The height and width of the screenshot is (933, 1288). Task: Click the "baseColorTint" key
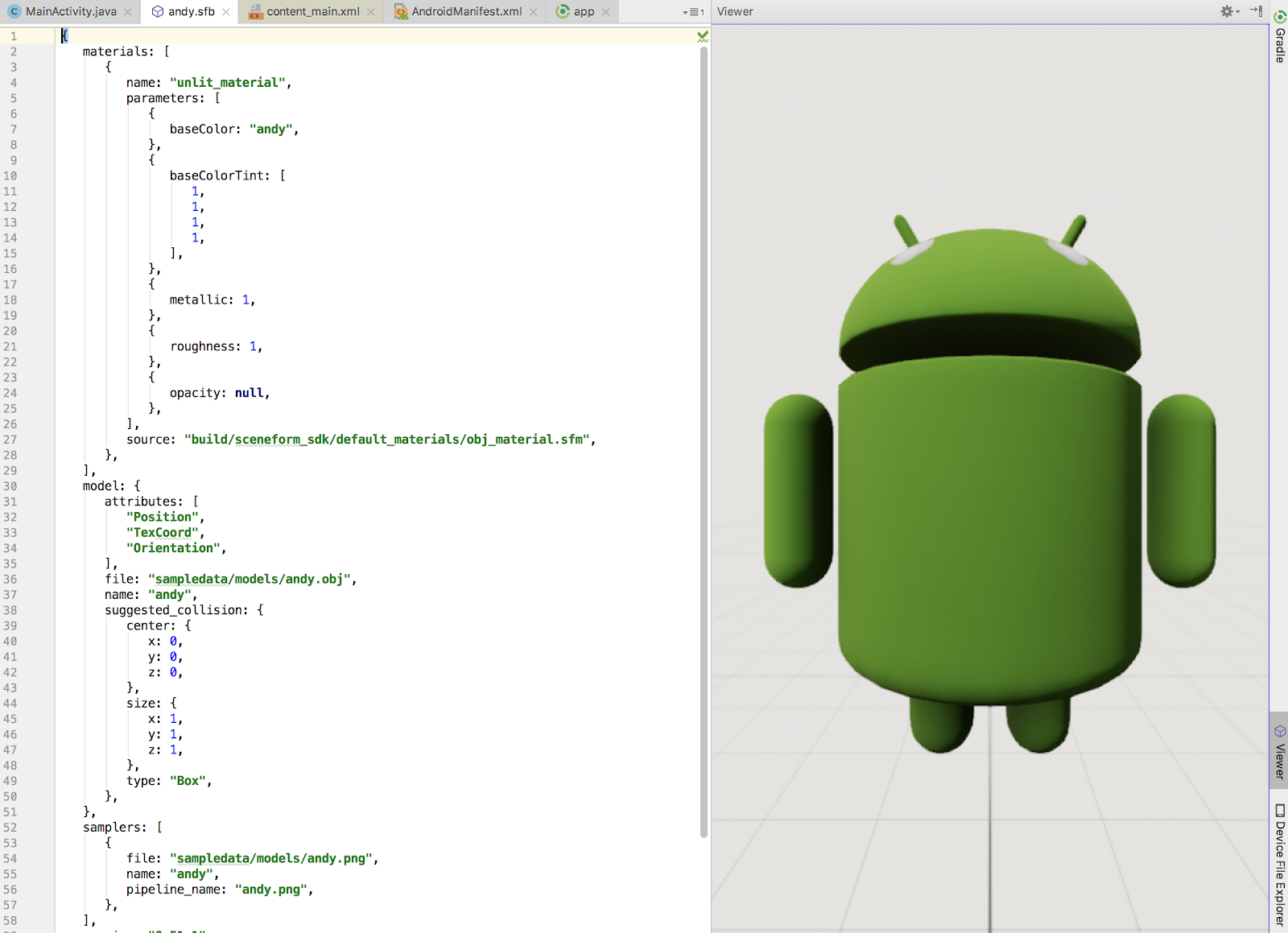coord(217,175)
